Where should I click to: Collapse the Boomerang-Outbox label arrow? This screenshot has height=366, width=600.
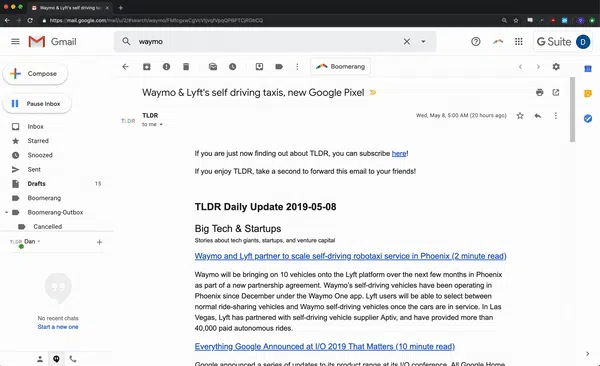[6, 212]
